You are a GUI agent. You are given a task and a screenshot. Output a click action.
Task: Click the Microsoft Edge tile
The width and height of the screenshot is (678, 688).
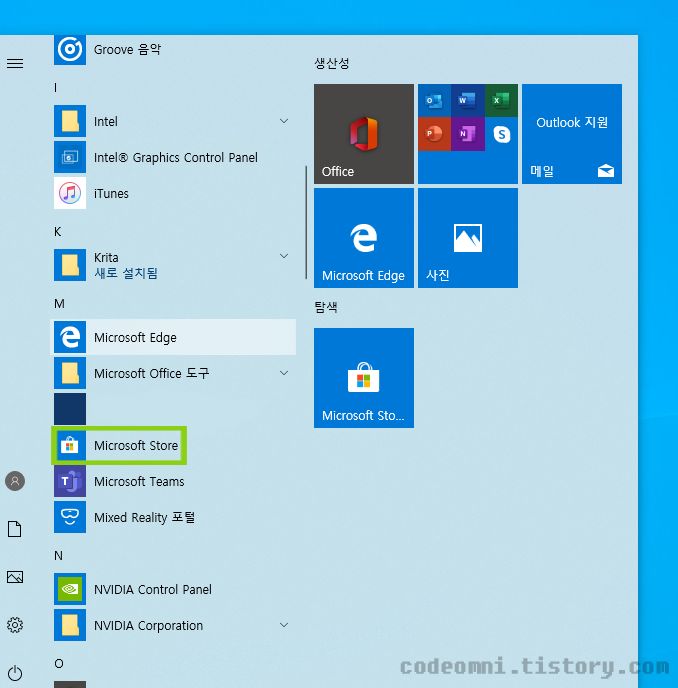pos(364,238)
